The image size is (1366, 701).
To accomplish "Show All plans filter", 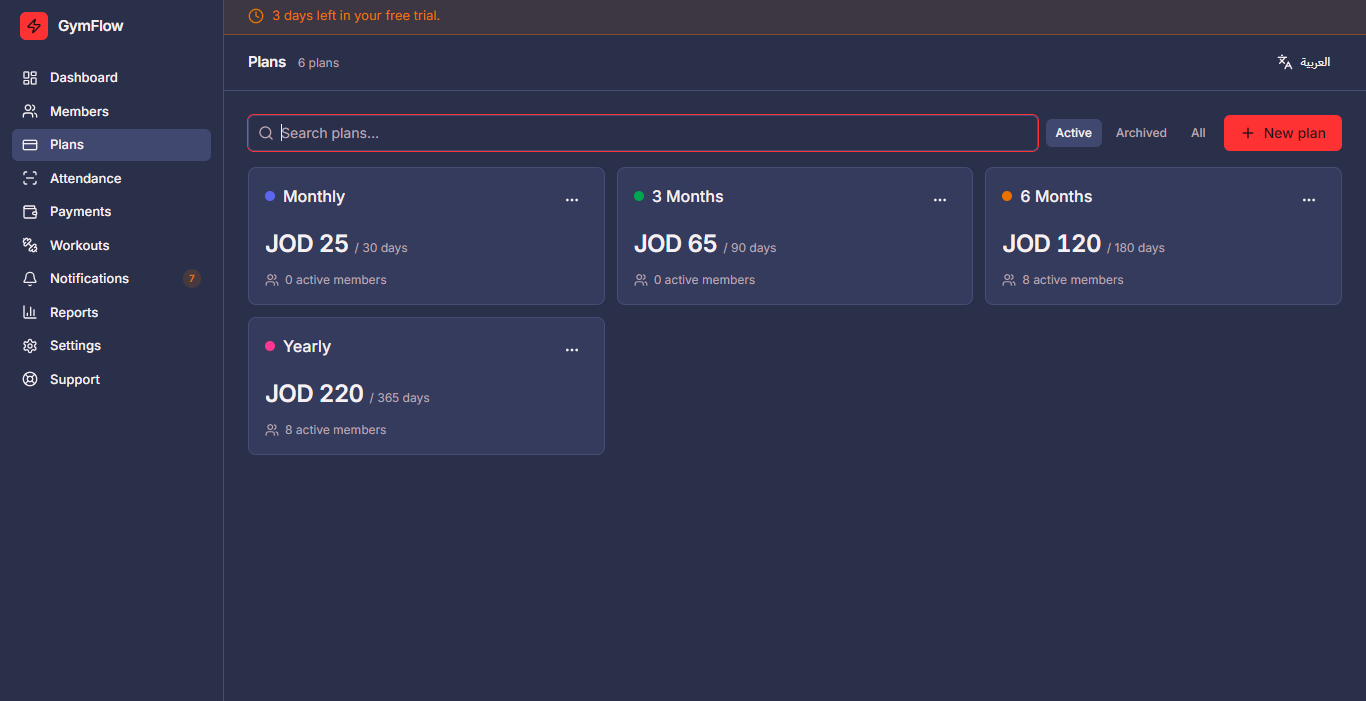I will (x=1198, y=133).
